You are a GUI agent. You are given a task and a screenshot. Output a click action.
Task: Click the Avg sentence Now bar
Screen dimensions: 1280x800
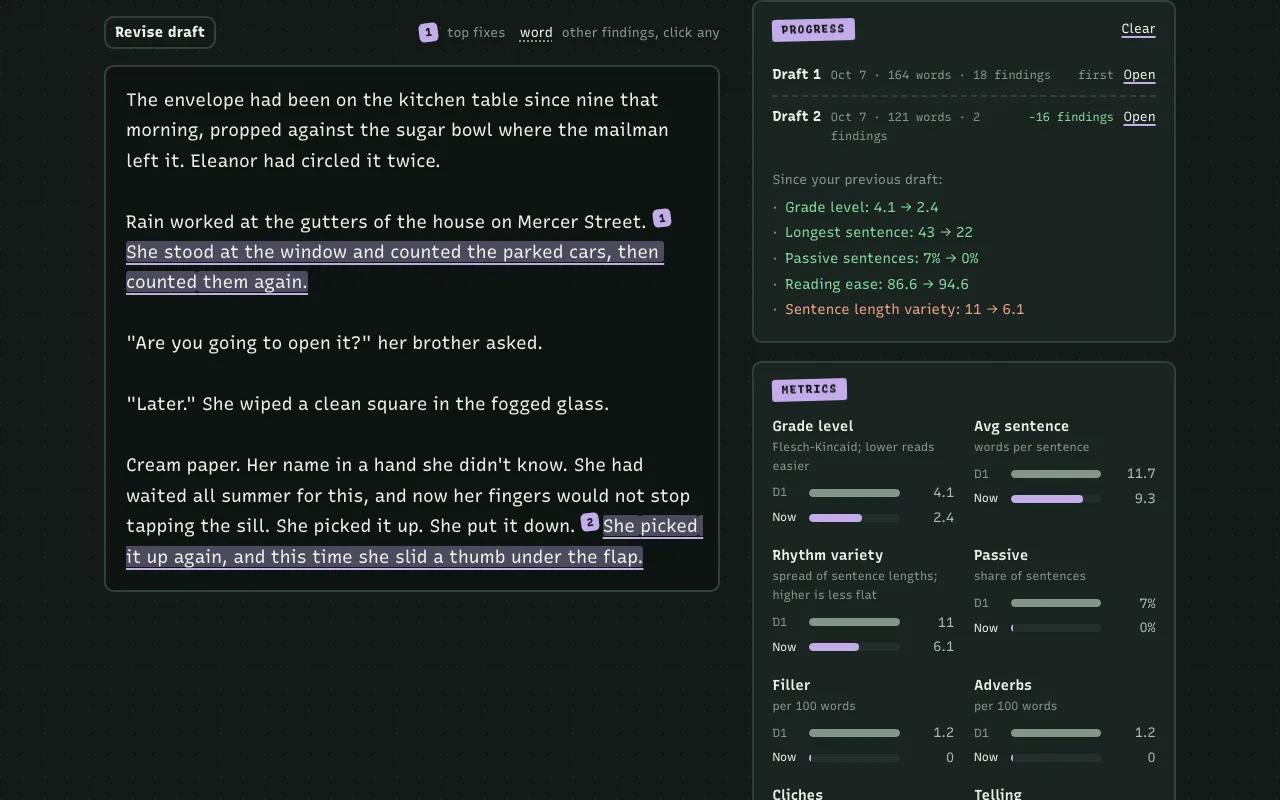[x=1056, y=498]
